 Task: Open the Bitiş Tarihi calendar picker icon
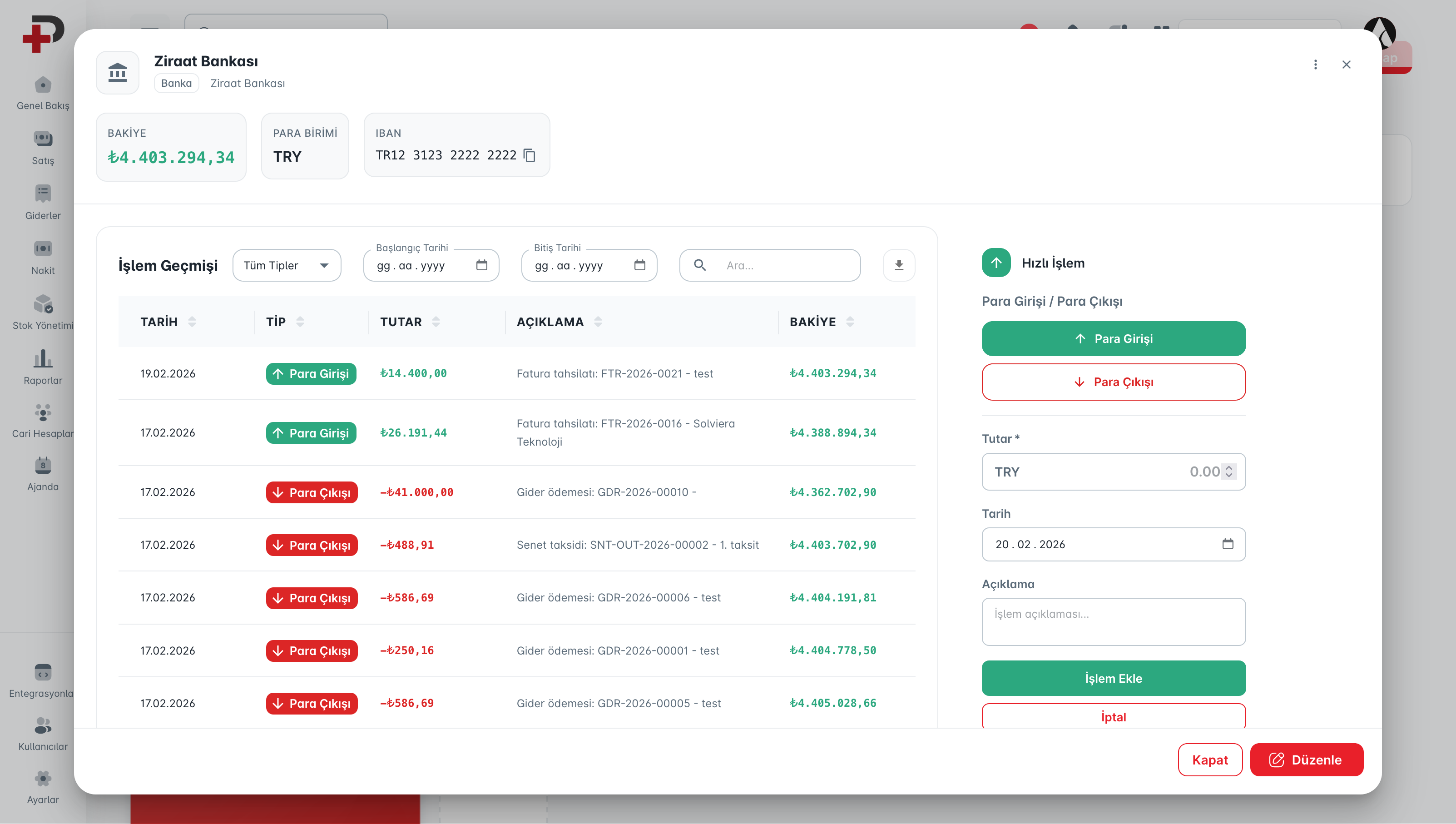639,265
